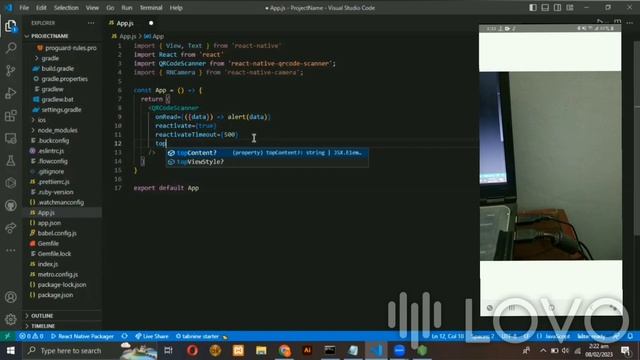The height and width of the screenshot is (360, 640).
Task: Open the Search view in activity bar
Action: pyautogui.click(x=11, y=48)
